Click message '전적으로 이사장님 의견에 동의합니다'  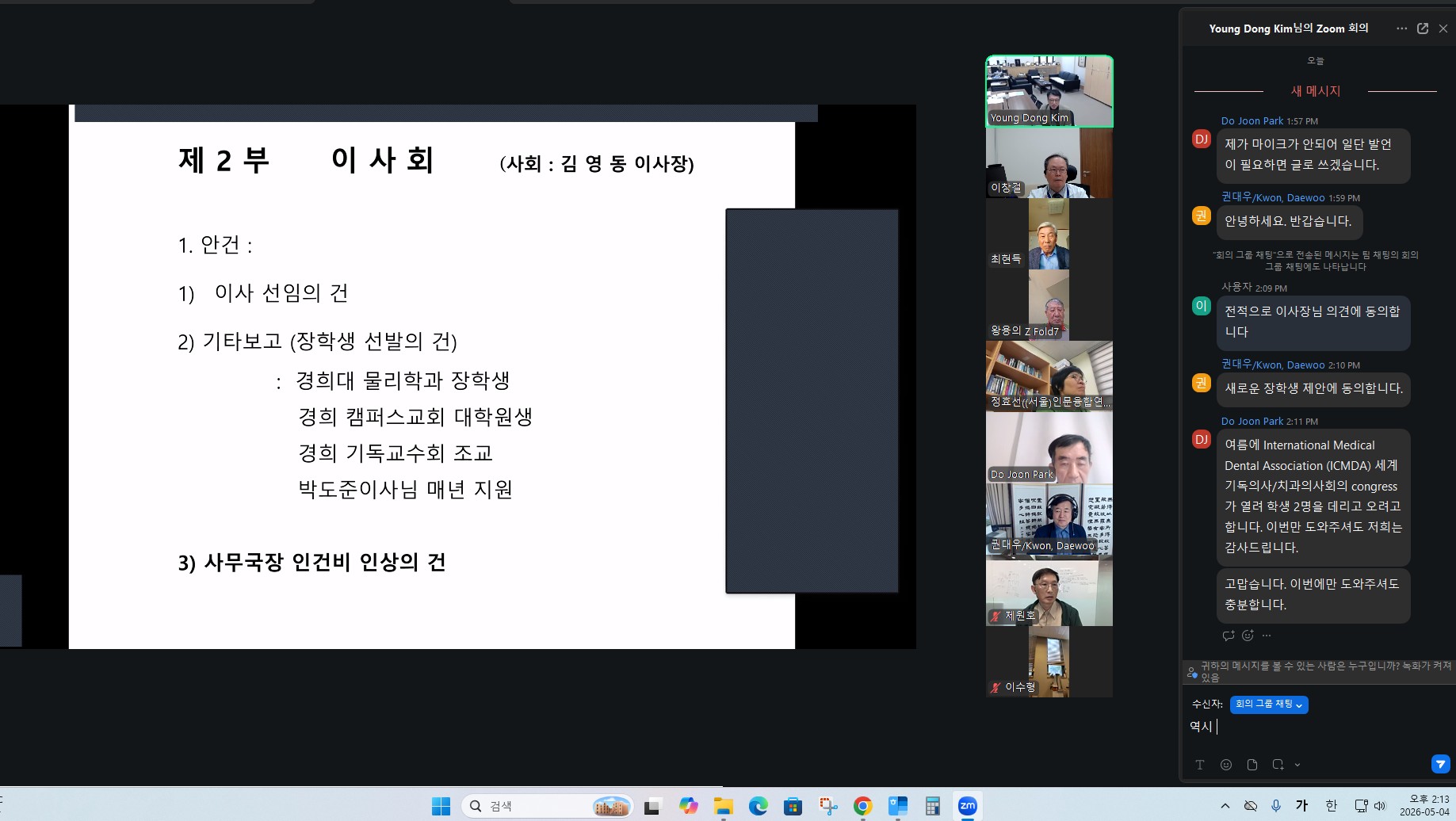pos(1313,322)
